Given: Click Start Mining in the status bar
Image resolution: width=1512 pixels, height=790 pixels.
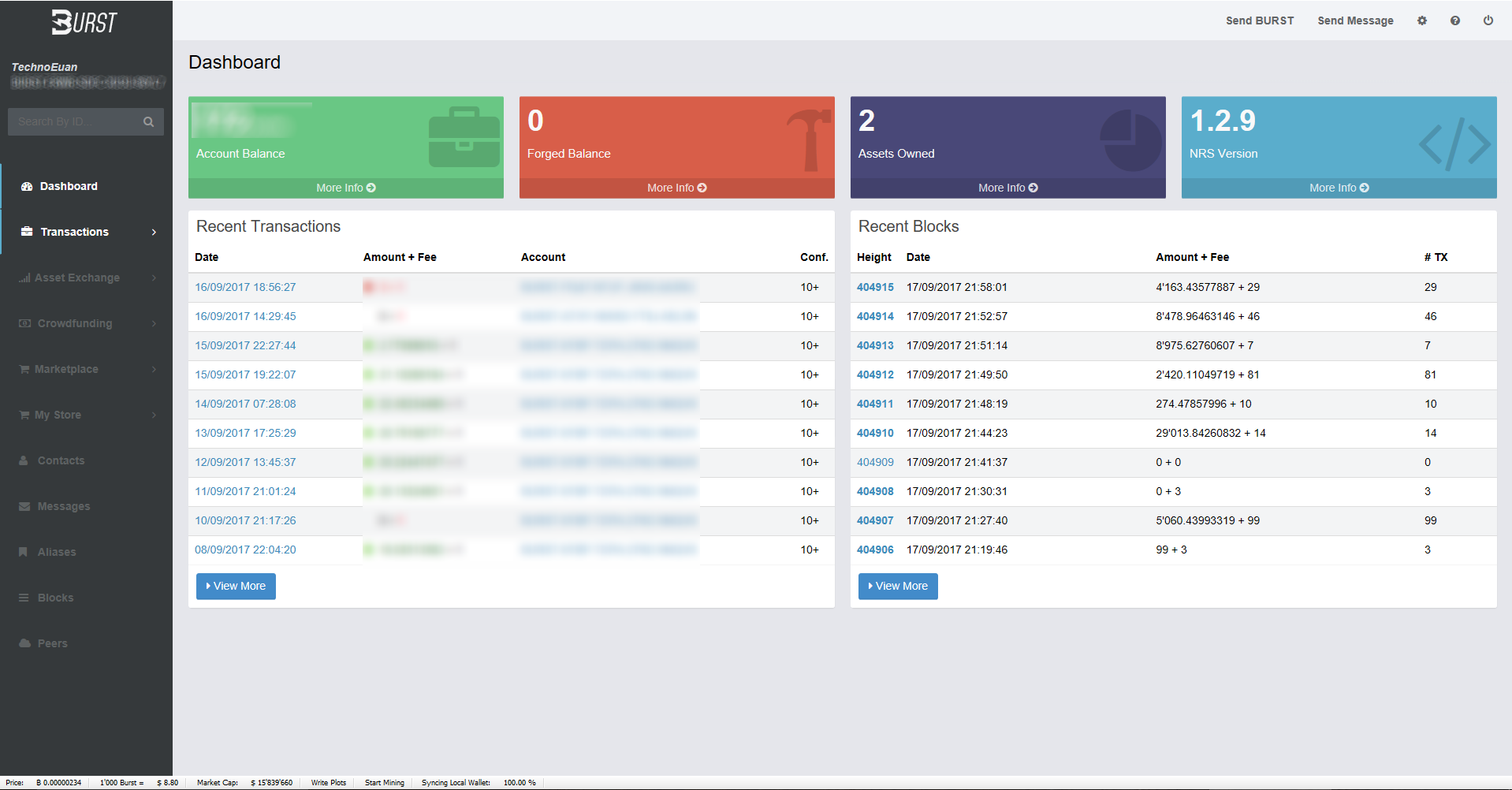Looking at the screenshot, I should tap(385, 783).
